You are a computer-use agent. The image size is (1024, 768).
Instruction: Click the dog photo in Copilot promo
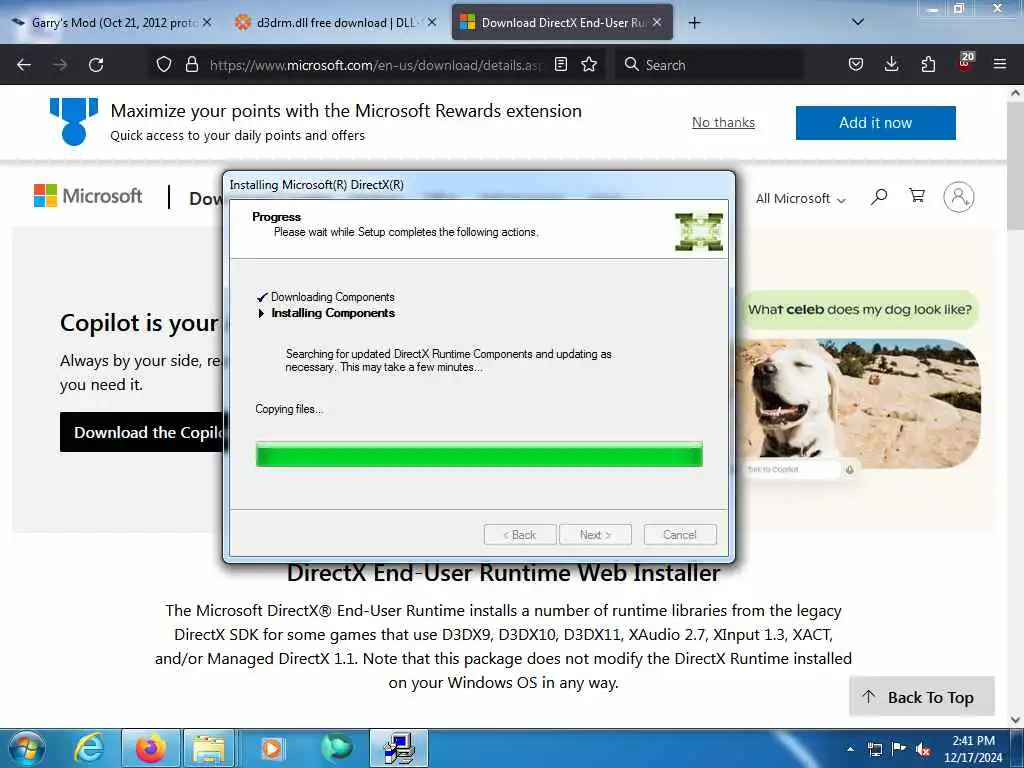click(858, 403)
